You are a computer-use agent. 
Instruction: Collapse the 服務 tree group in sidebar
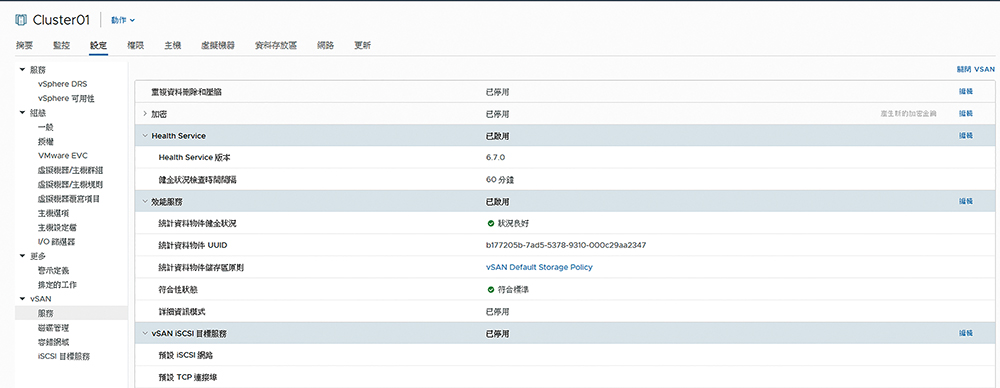[x=22, y=70]
